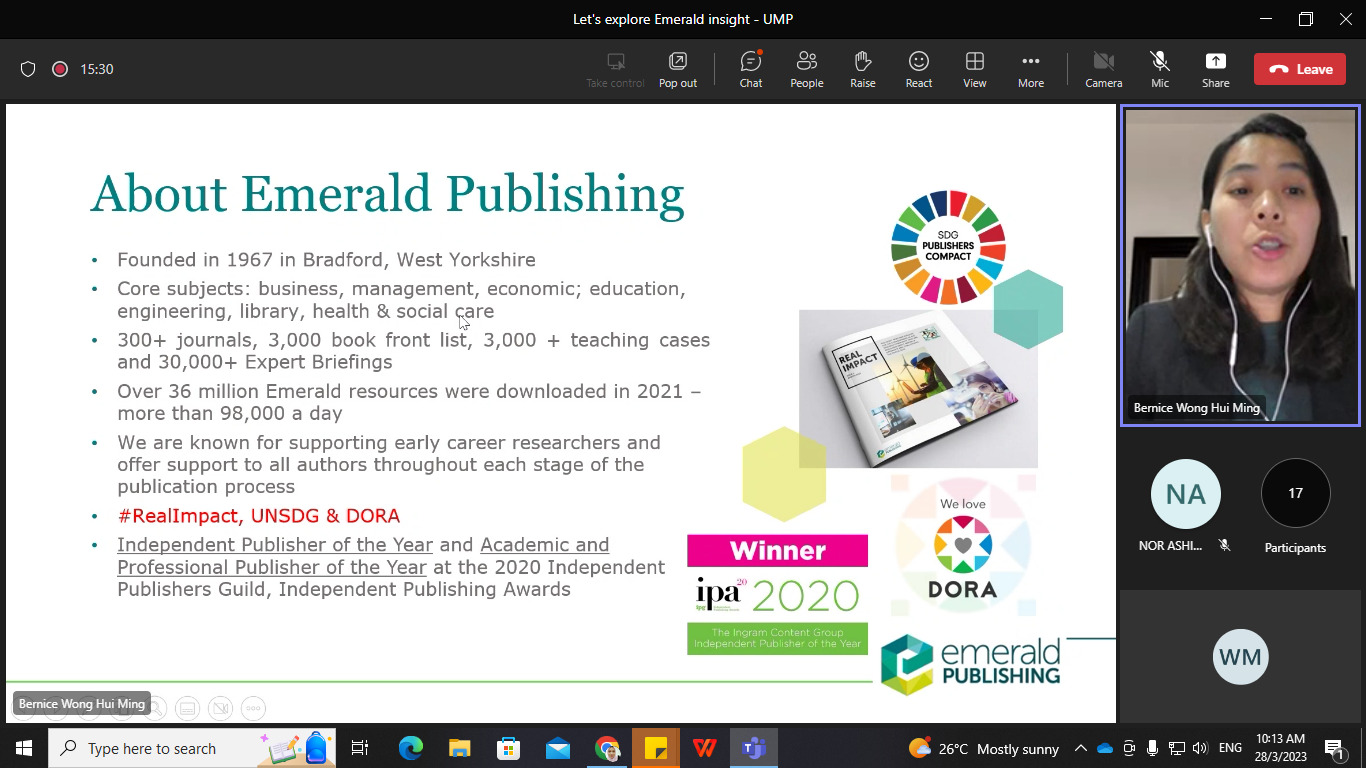Click Academic and Professional Publisher link

pyautogui.click(x=363, y=556)
